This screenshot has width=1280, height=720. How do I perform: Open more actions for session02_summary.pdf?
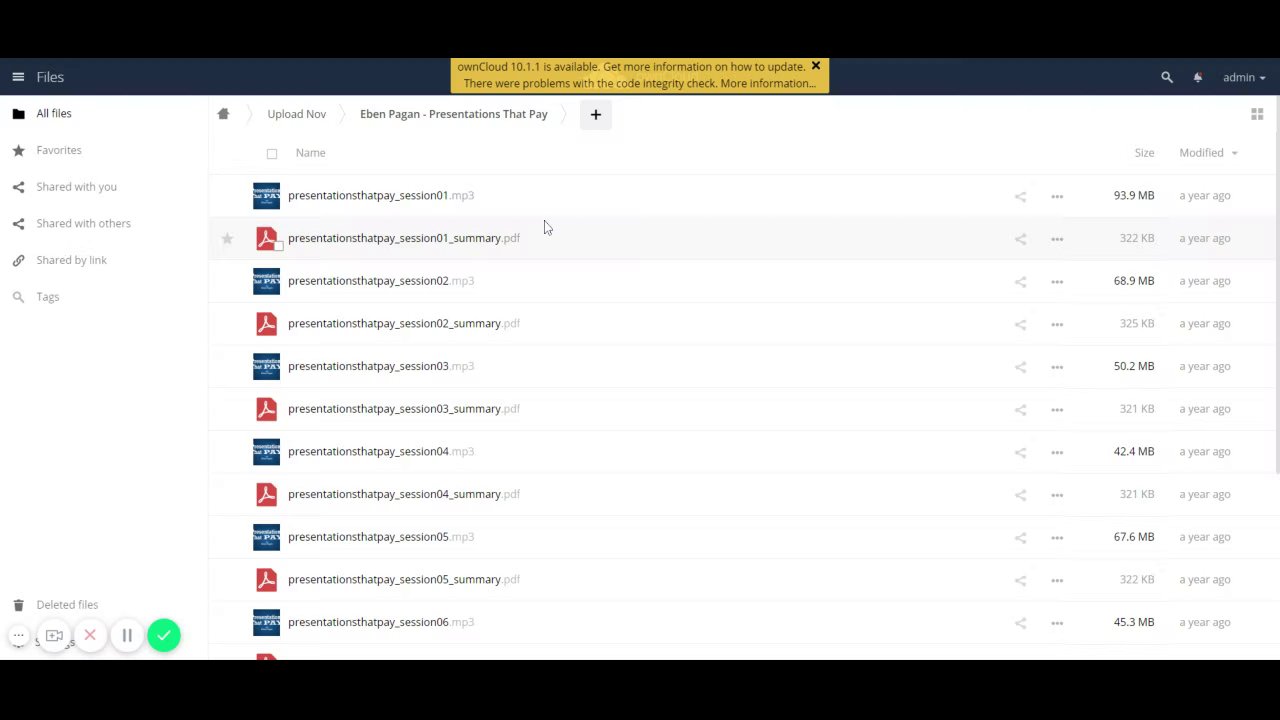(x=1057, y=324)
